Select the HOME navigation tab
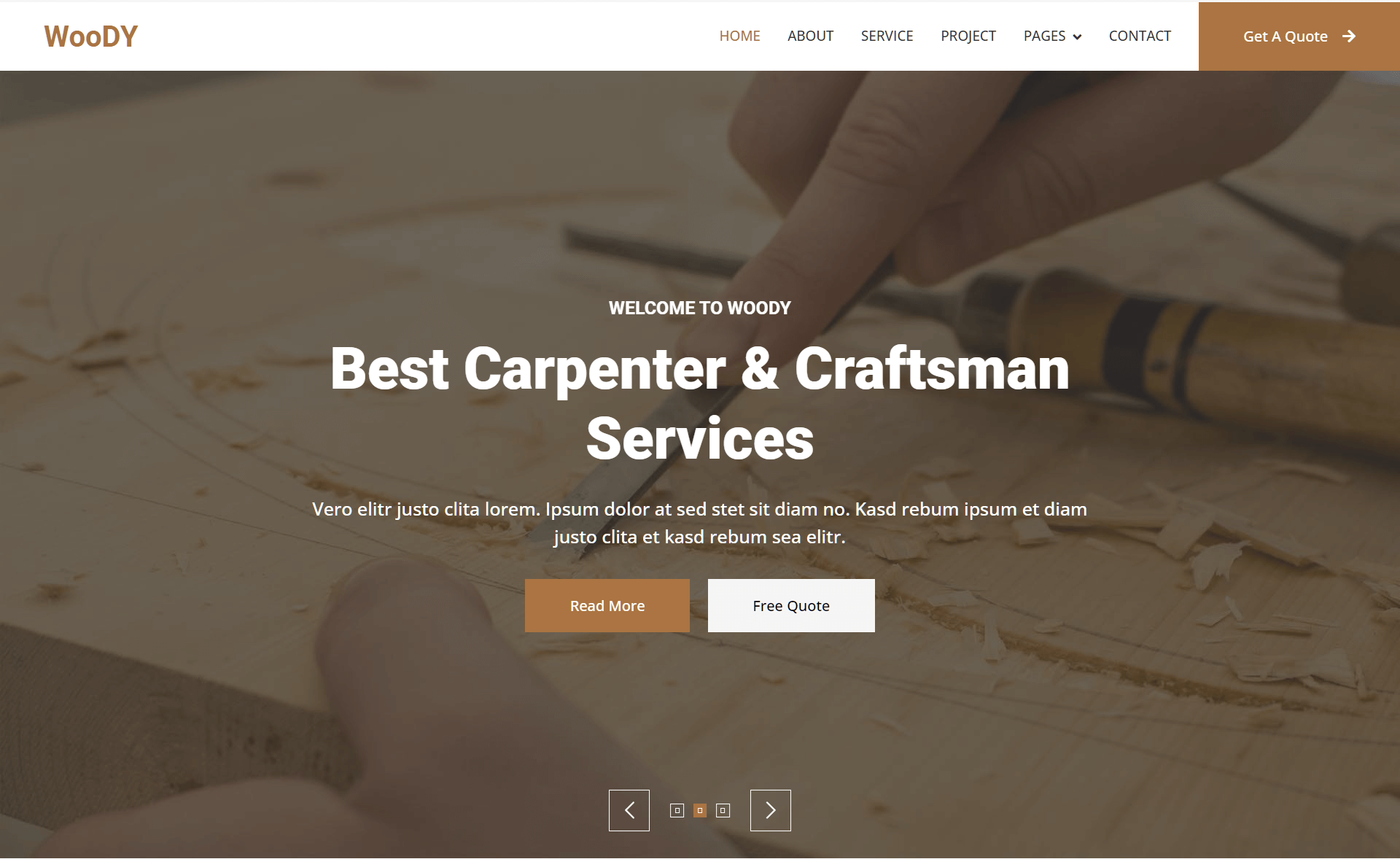 (739, 36)
